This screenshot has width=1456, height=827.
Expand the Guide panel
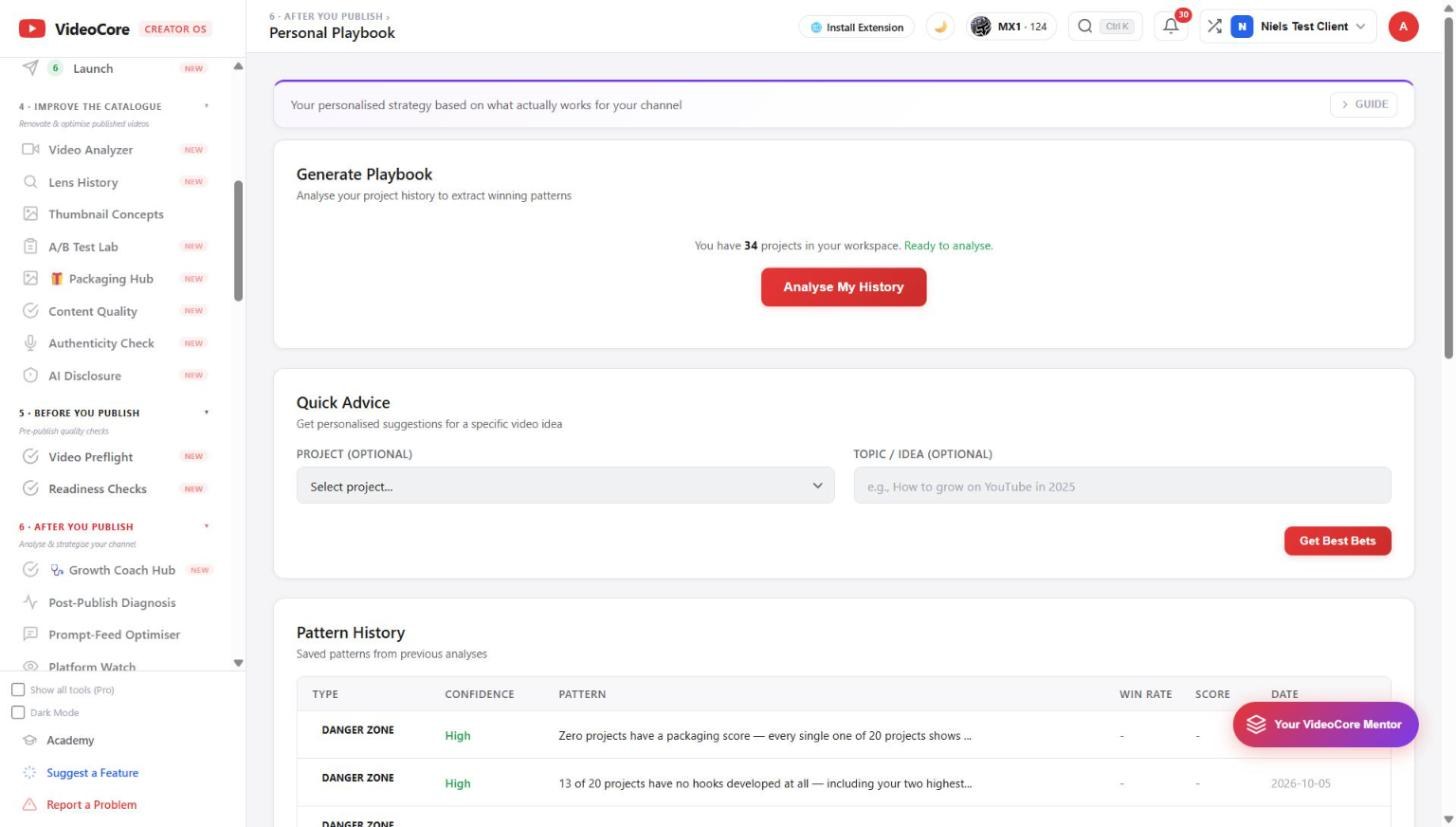pyautogui.click(x=1364, y=104)
